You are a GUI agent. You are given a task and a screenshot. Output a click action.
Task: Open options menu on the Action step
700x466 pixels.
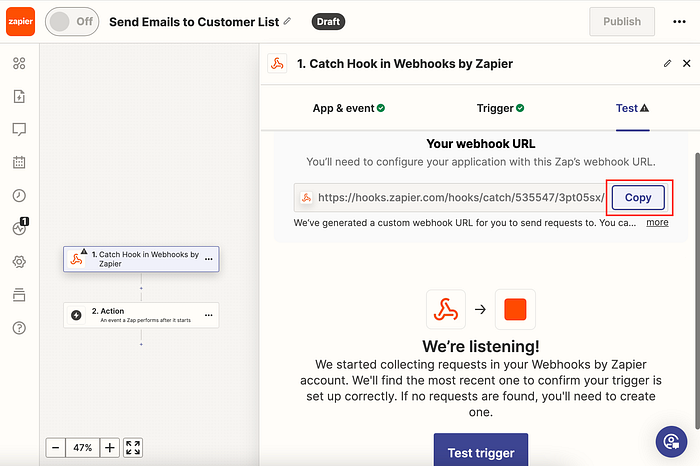[x=208, y=315]
